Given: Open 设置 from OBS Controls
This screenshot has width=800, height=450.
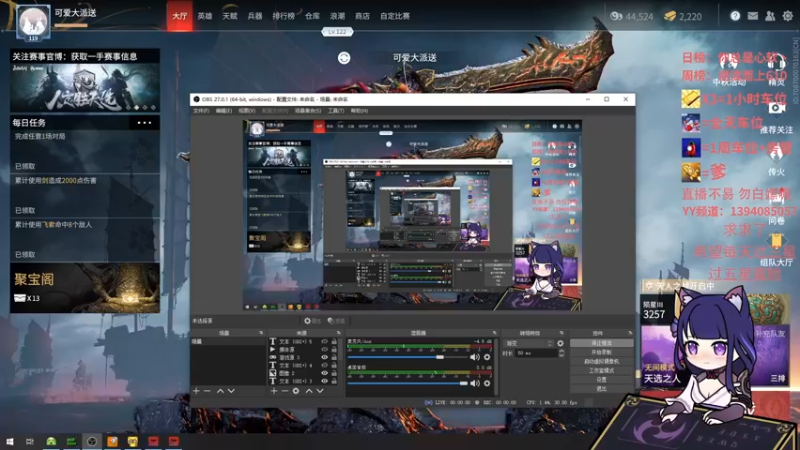Looking at the screenshot, I should (x=602, y=380).
